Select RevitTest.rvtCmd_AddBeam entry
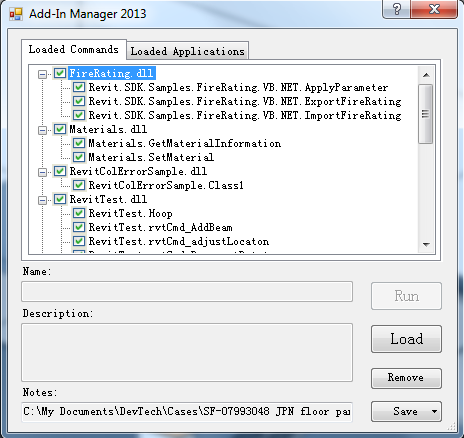The image size is (464, 438). point(160,227)
